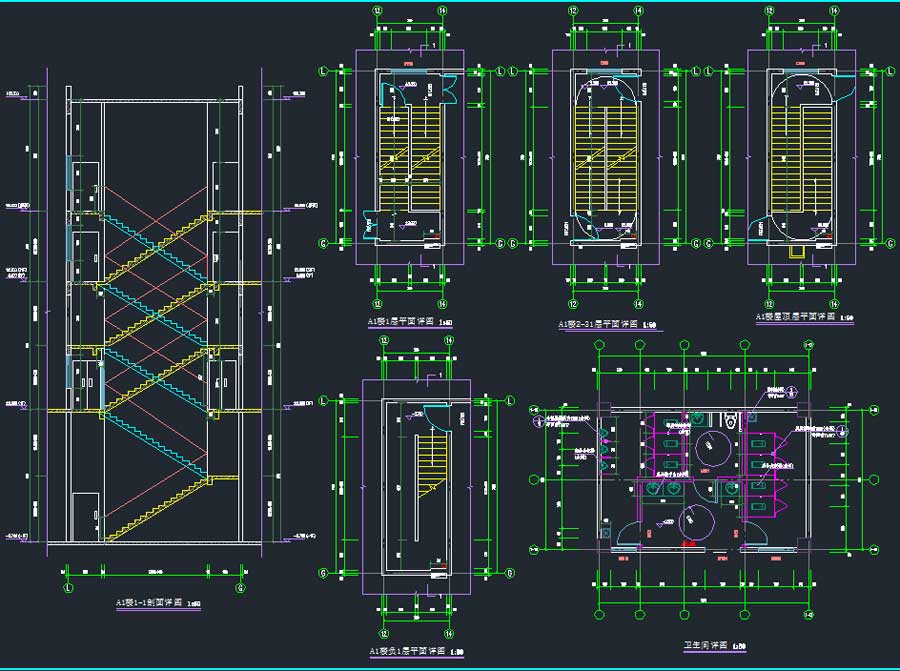Click grid bubble G under the section drawing
Image resolution: width=900 pixels, height=671 pixels.
(240, 588)
